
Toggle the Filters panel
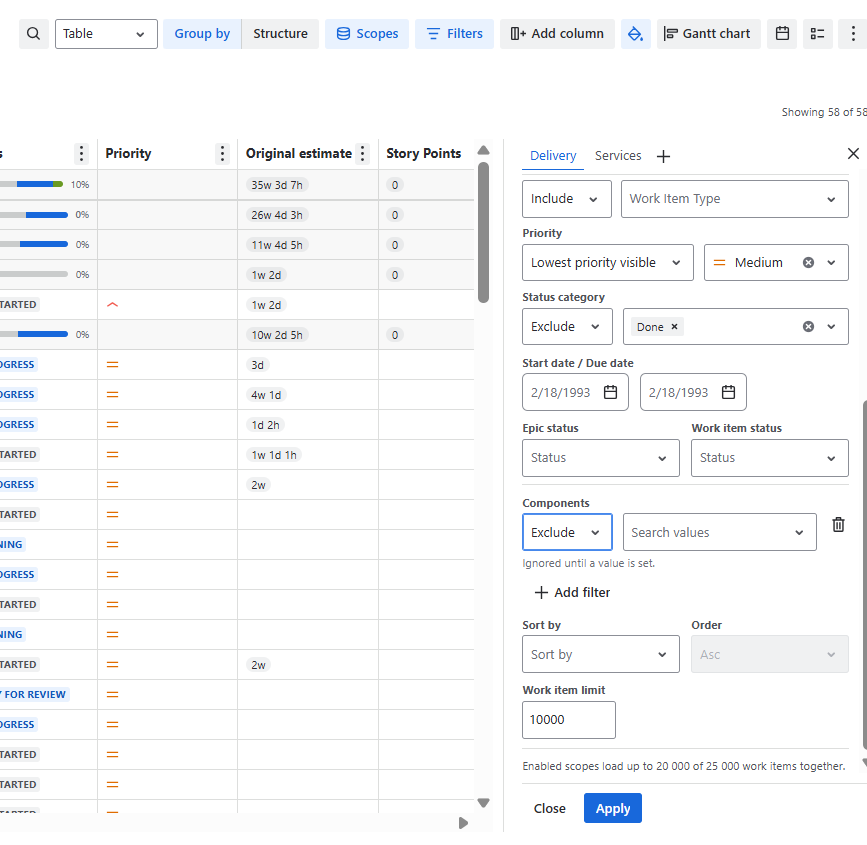point(455,34)
